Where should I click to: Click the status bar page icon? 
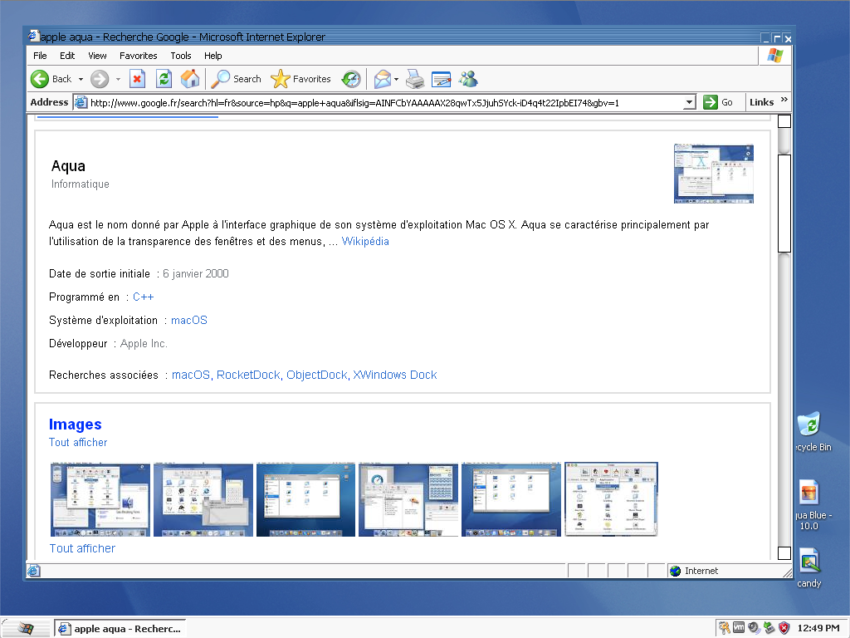click(x=34, y=571)
